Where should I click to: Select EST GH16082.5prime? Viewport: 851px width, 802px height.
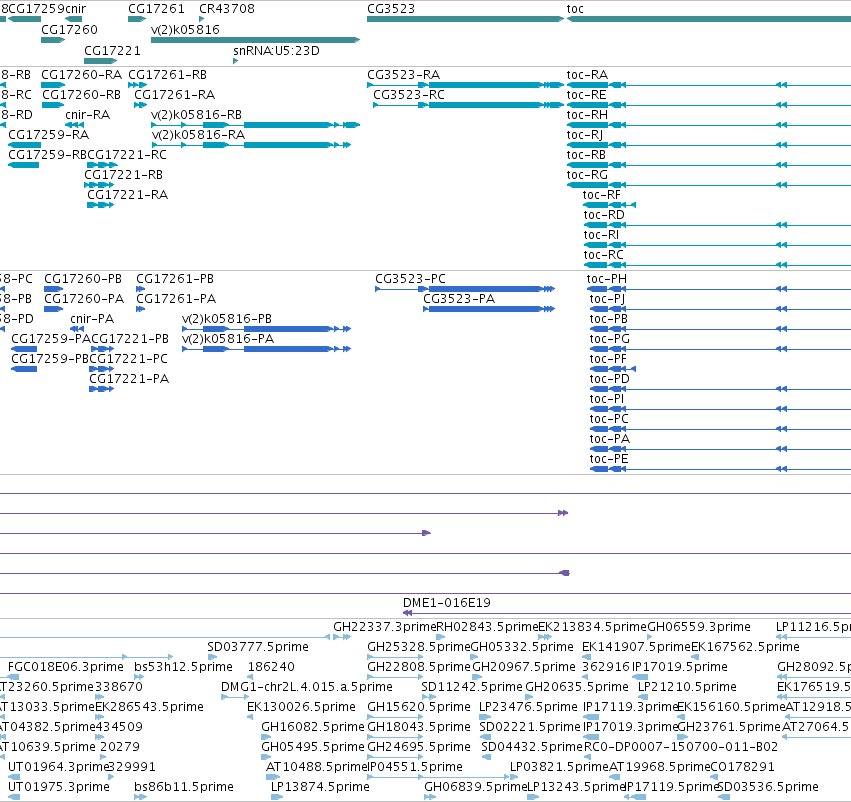pos(266,737)
